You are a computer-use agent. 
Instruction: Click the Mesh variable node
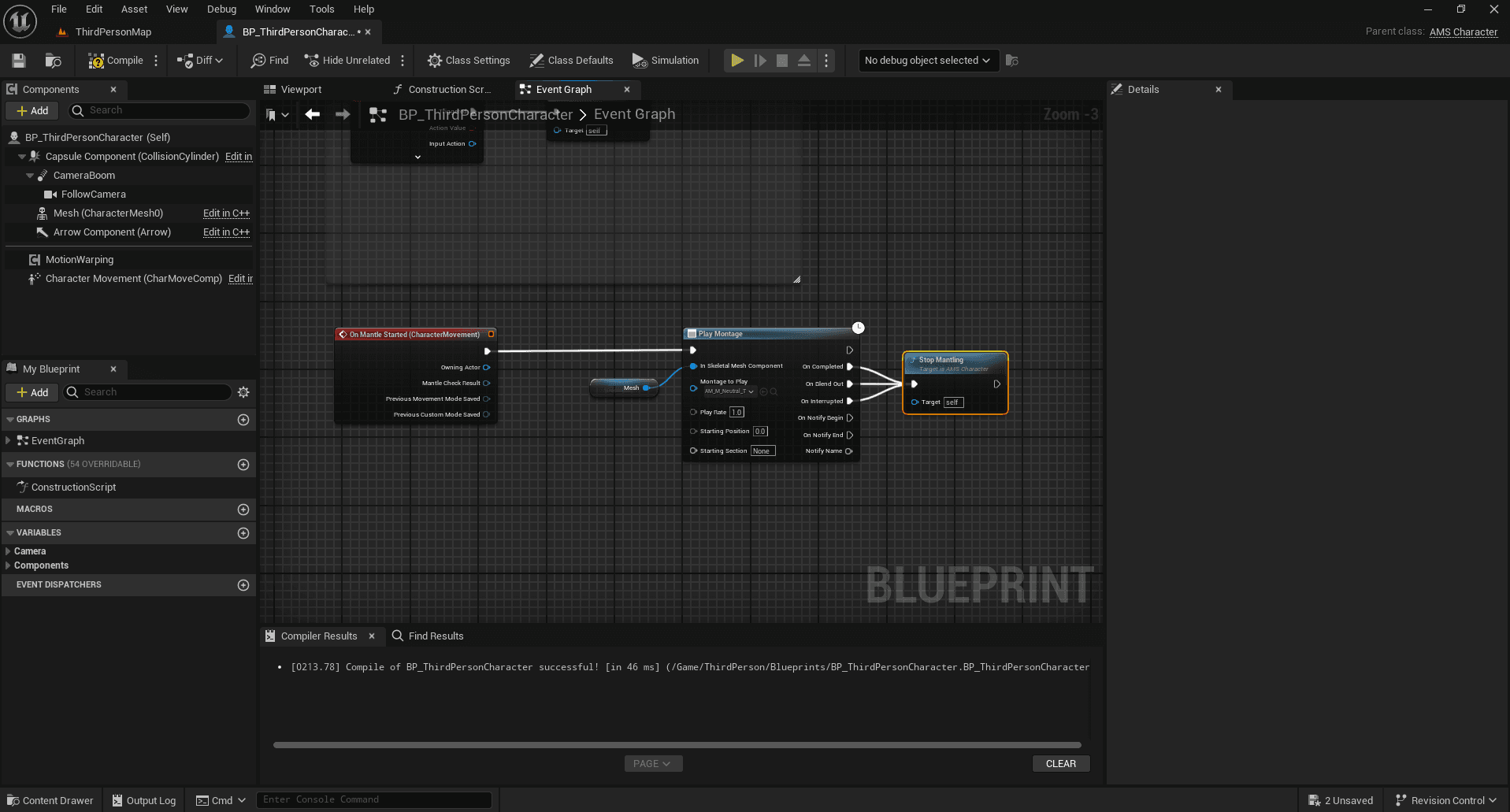click(623, 388)
